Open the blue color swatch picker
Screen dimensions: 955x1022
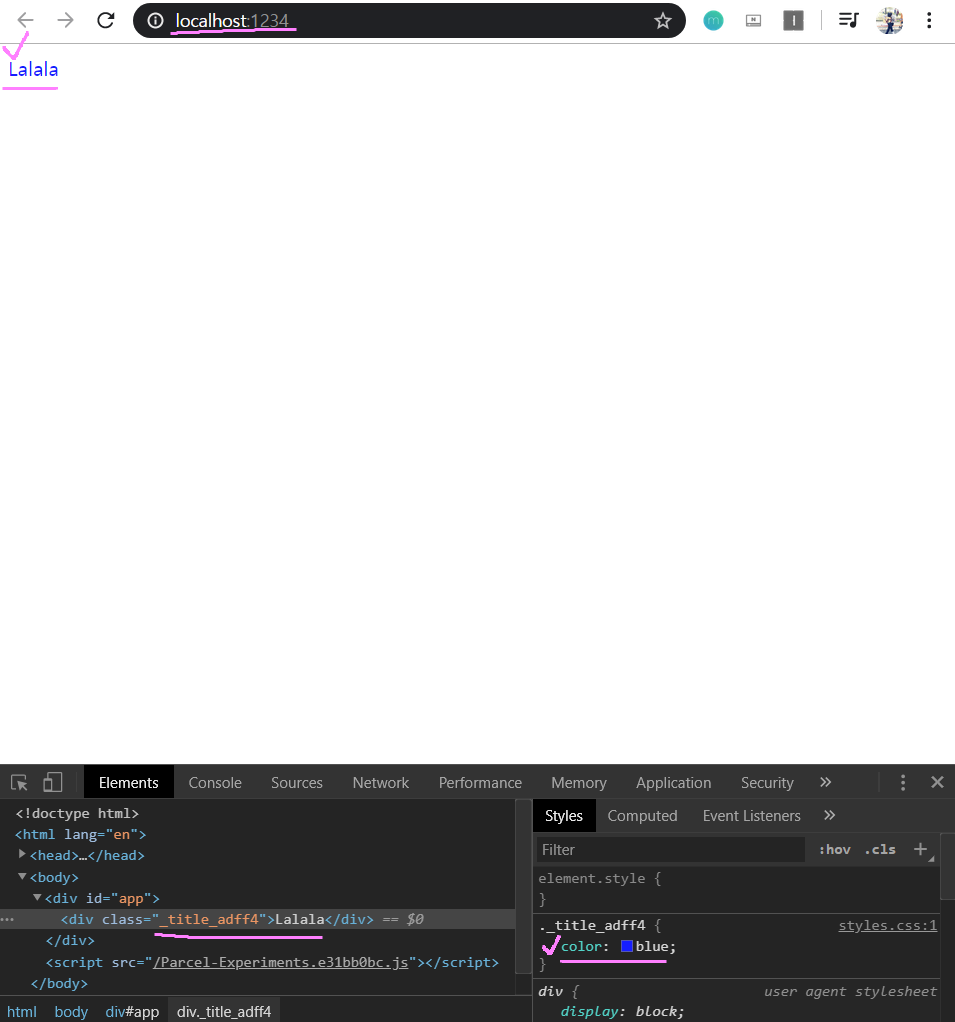click(627, 946)
